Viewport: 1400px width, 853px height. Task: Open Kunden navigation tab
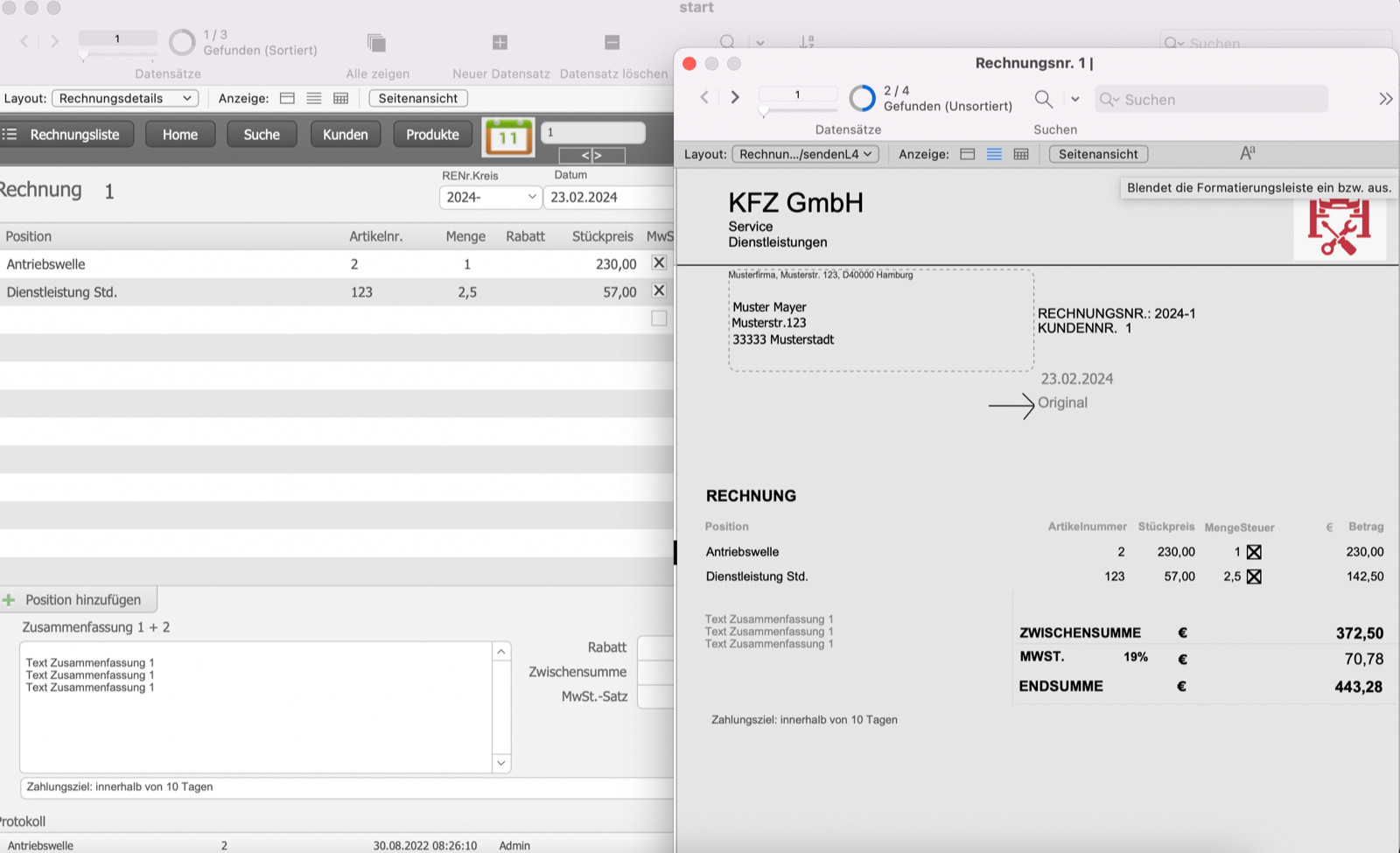345,135
